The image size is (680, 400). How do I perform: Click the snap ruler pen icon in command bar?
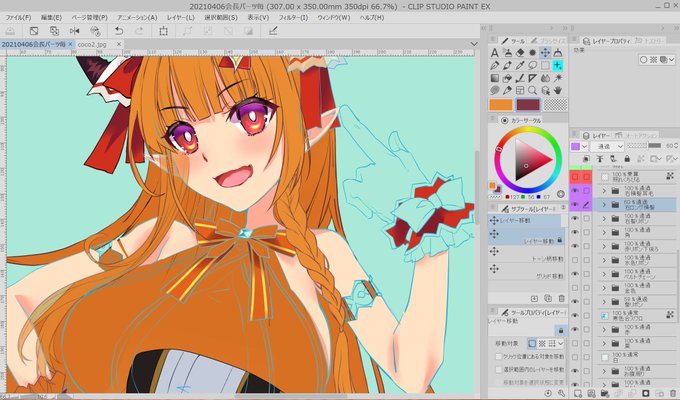point(273,31)
